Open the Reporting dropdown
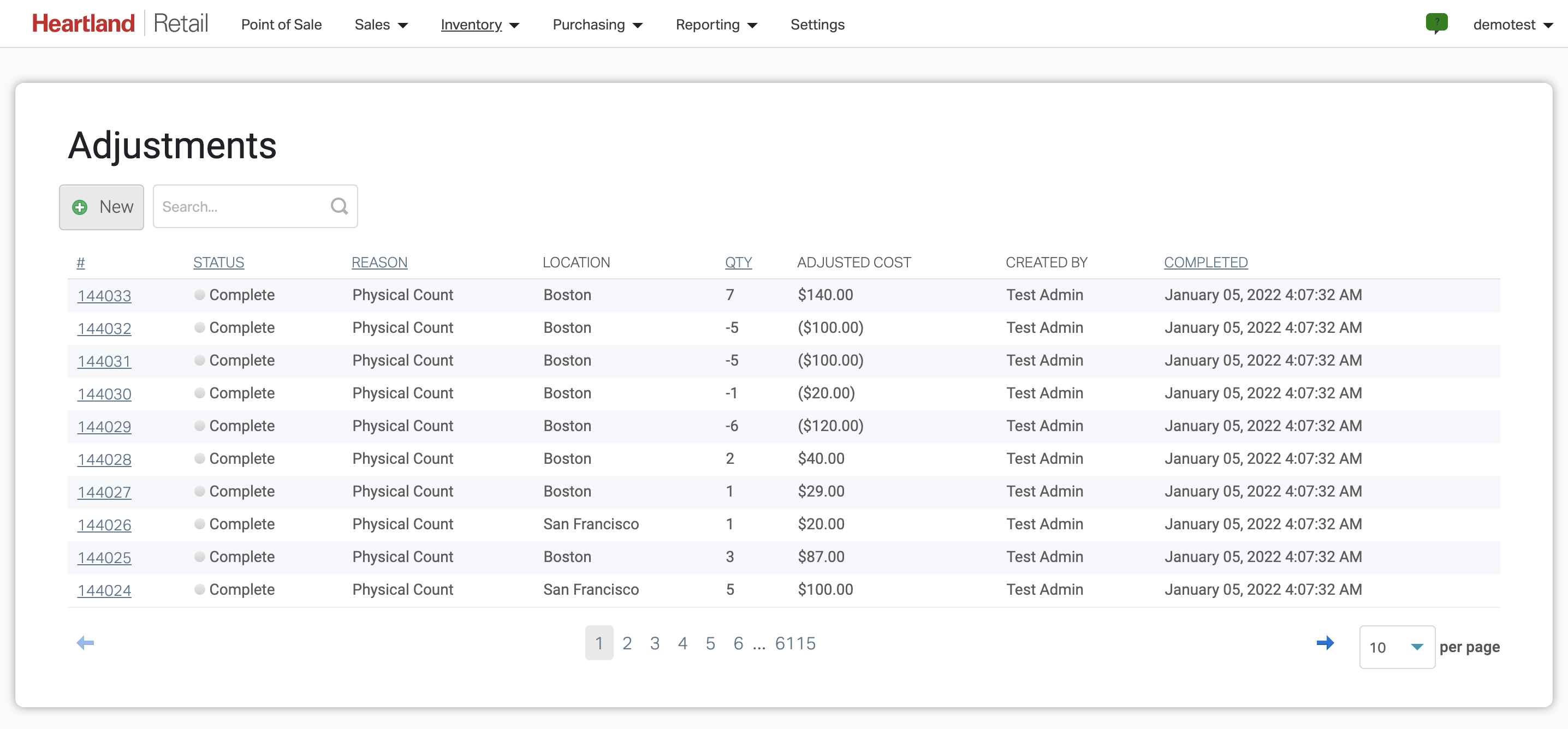Image resolution: width=1568 pixels, height=729 pixels. pyautogui.click(x=716, y=25)
